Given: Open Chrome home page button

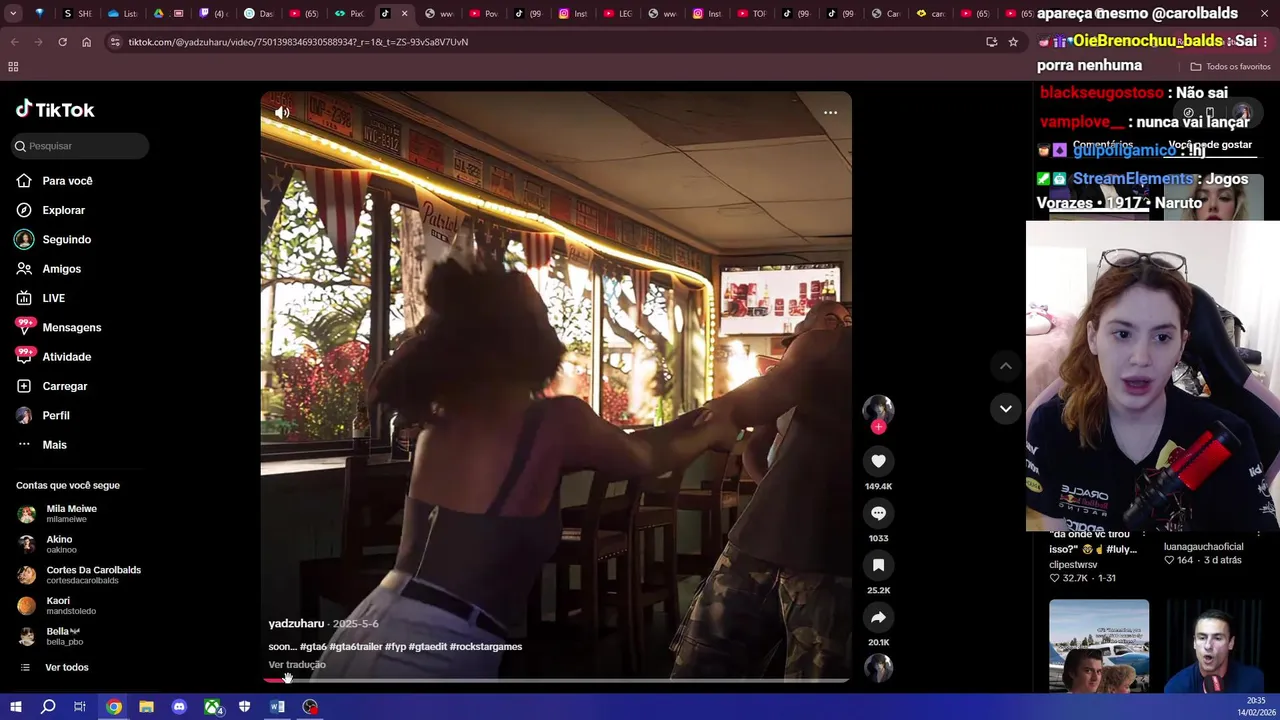Looking at the screenshot, I should pos(86,42).
